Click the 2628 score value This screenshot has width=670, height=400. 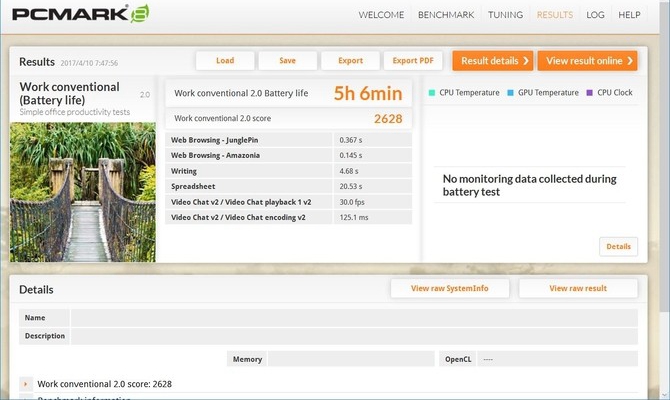[x=388, y=118]
